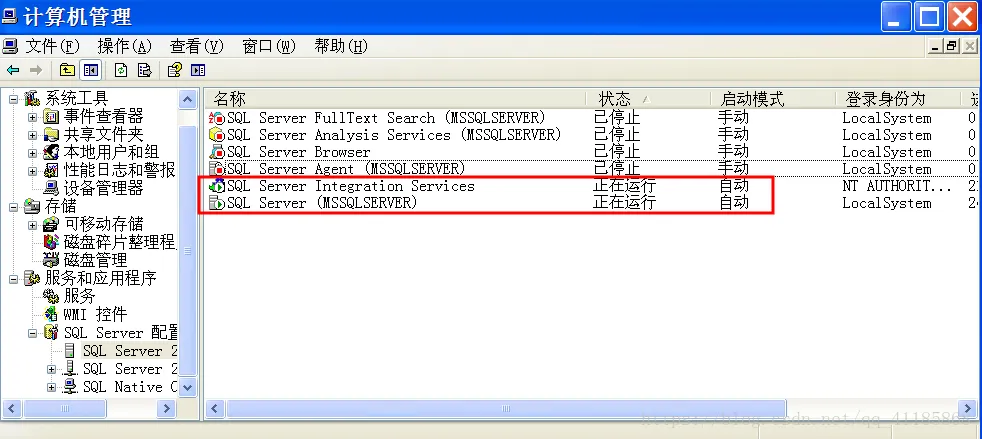Expand the 事件查看器 node
The image size is (982, 439).
tap(33, 116)
